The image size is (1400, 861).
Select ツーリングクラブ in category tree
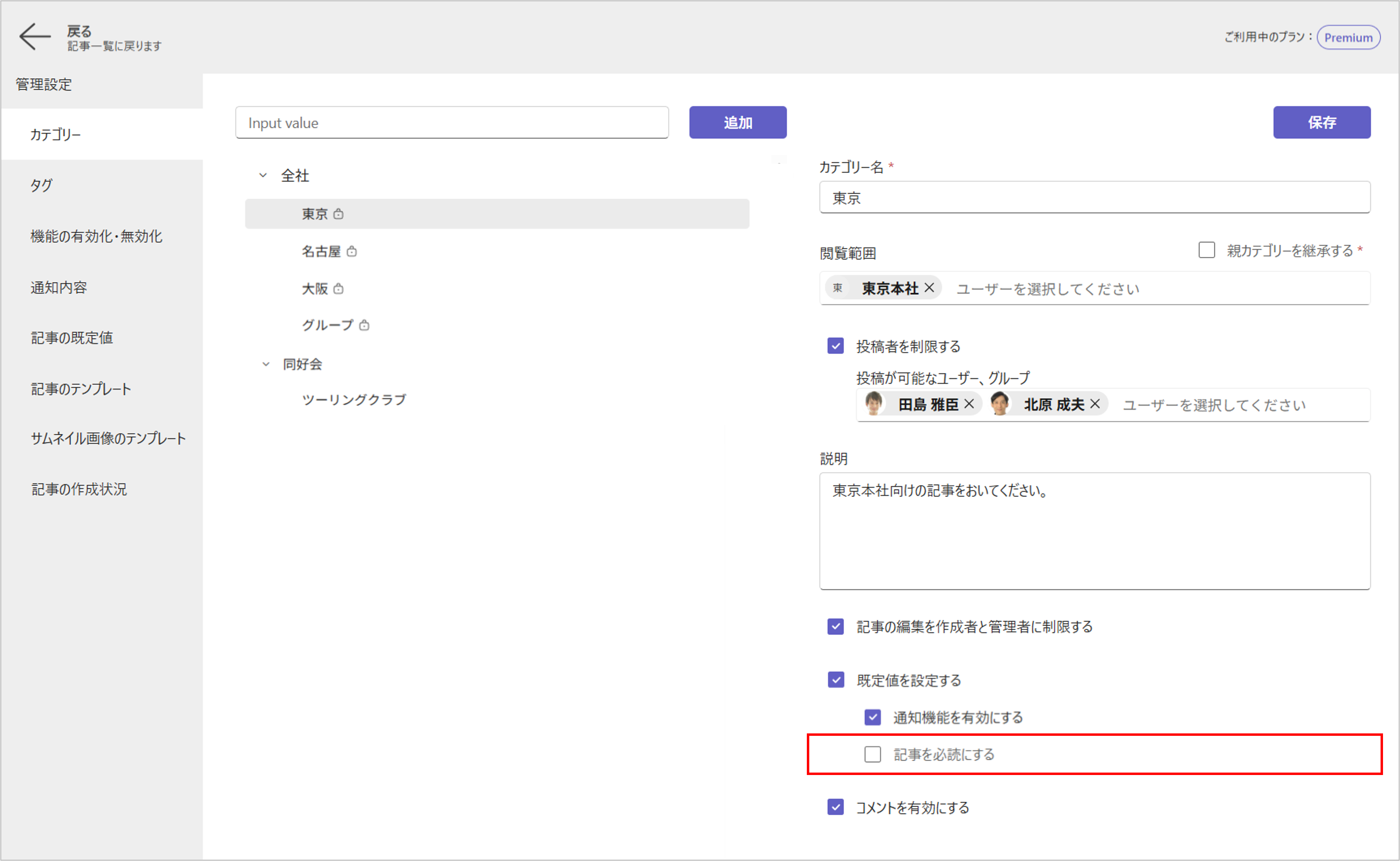pos(354,400)
